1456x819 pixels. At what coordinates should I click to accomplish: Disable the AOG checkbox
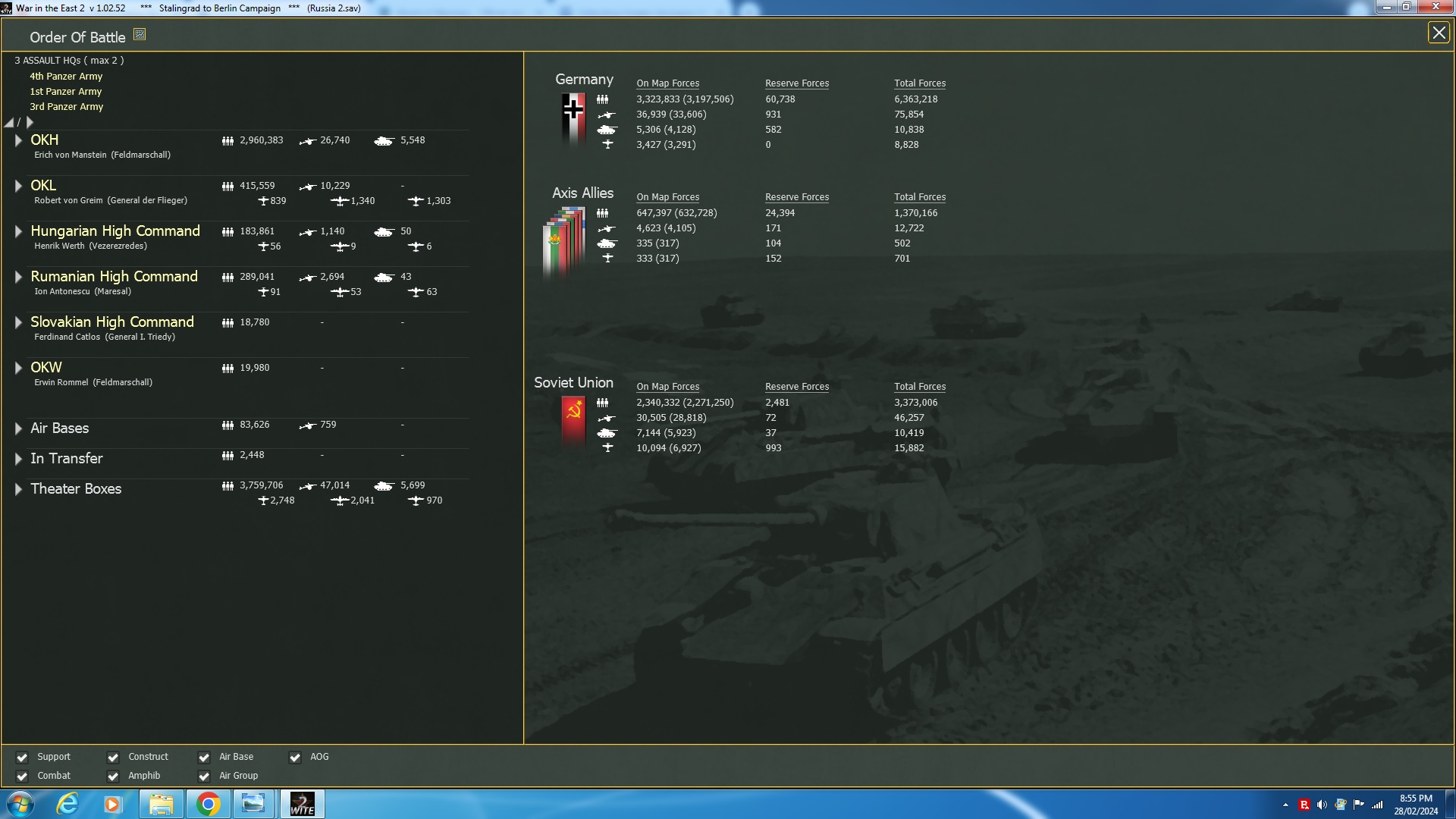(295, 758)
